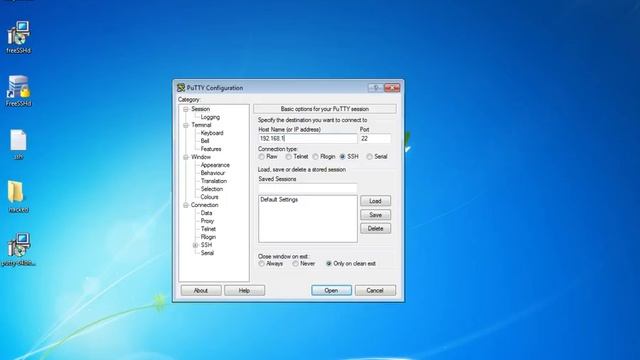The height and width of the screenshot is (360, 640).
Task: Open the Terminal category
Action: 201,125
